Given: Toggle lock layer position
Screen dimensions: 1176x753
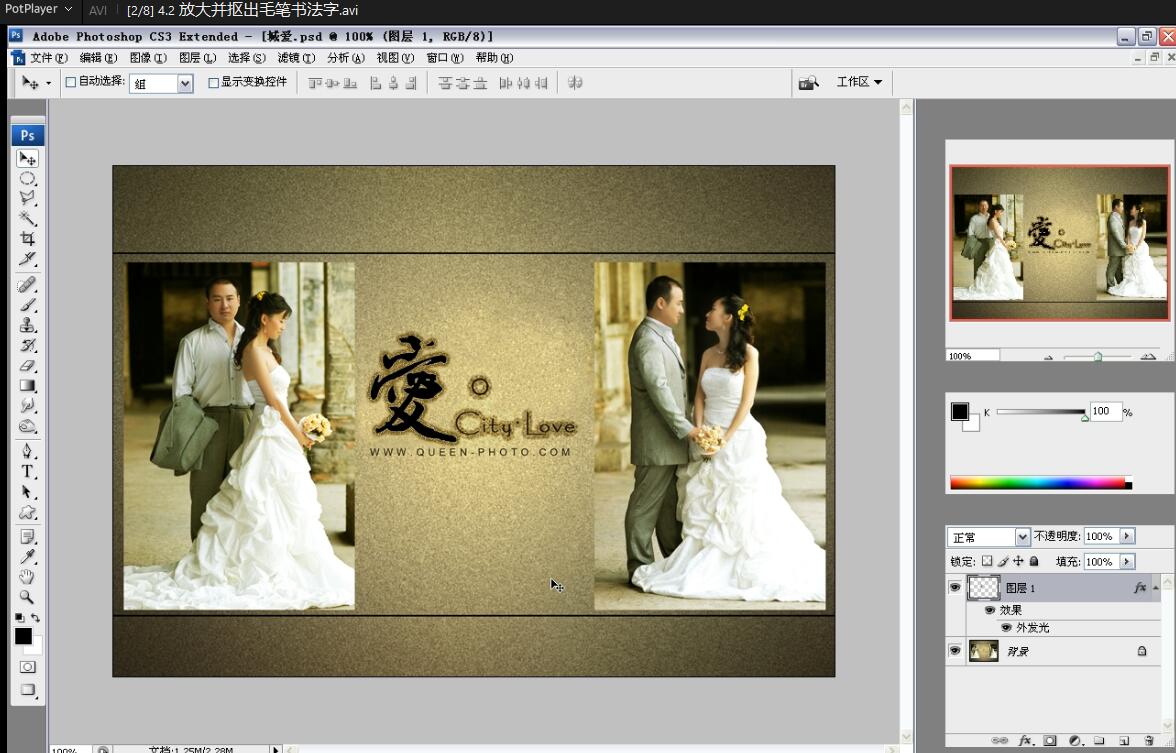Looking at the screenshot, I should coord(1018,561).
